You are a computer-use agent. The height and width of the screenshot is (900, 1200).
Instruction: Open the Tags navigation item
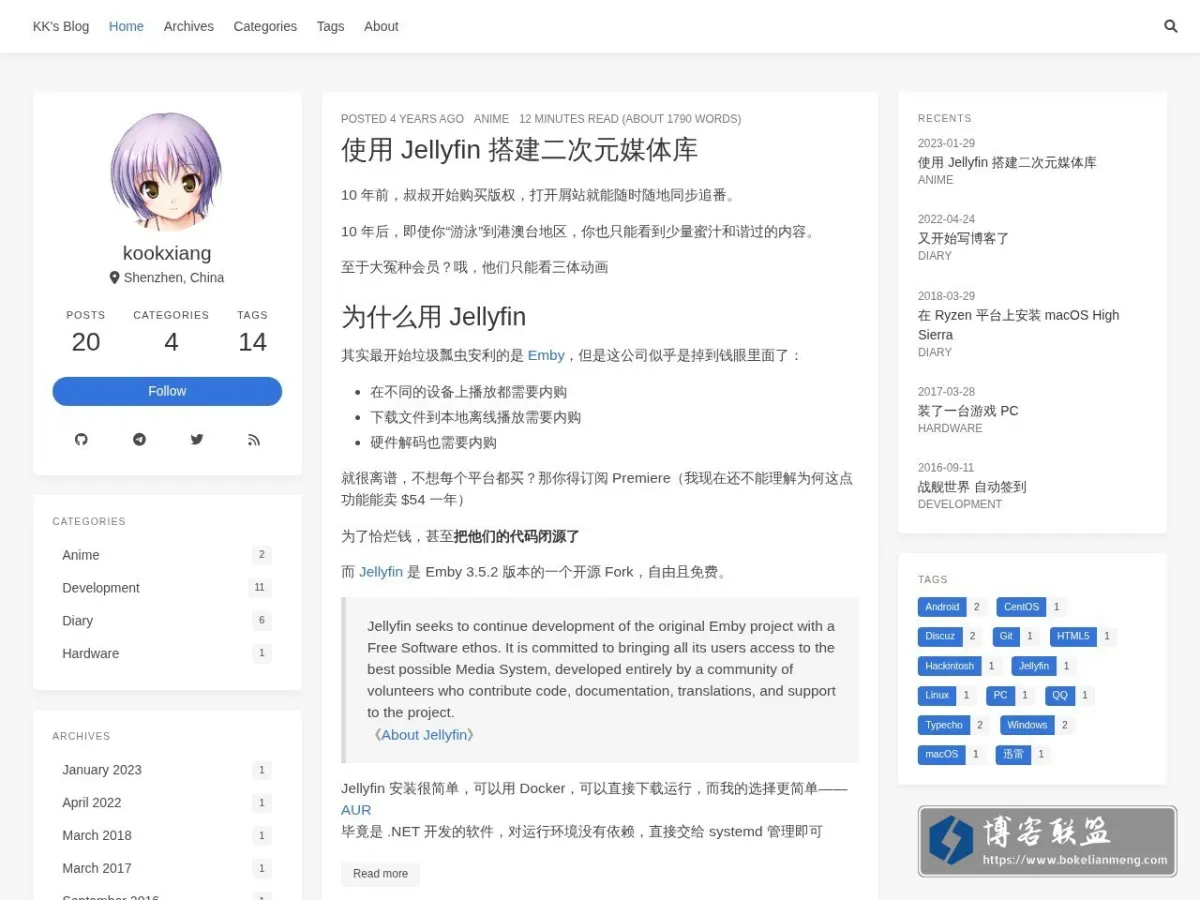click(x=330, y=26)
